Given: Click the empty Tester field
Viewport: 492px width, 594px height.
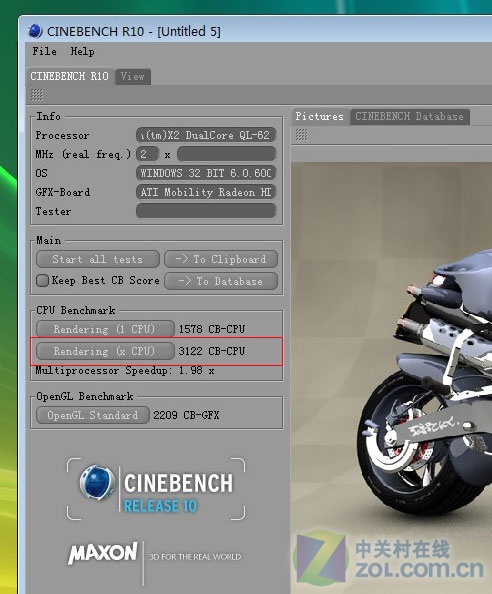Looking at the screenshot, I should tap(206, 211).
